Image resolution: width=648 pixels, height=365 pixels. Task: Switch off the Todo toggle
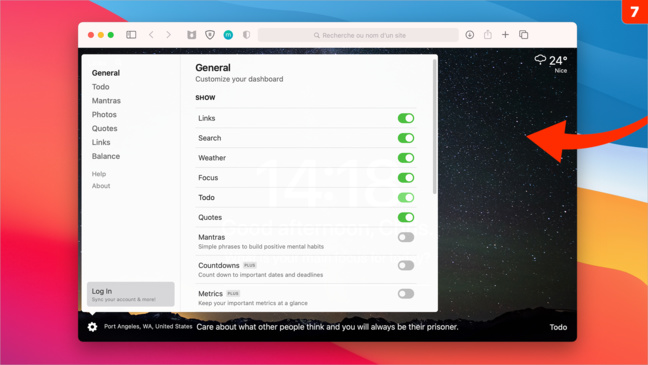406,198
